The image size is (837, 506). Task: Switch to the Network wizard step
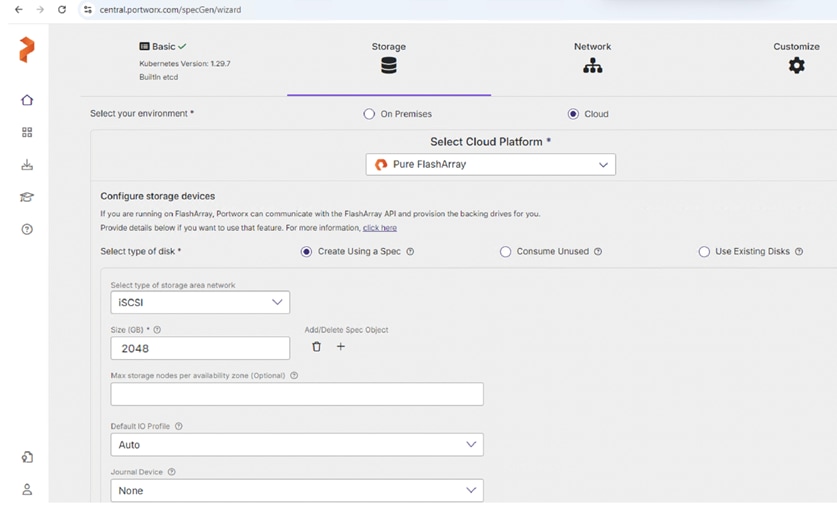(x=593, y=46)
